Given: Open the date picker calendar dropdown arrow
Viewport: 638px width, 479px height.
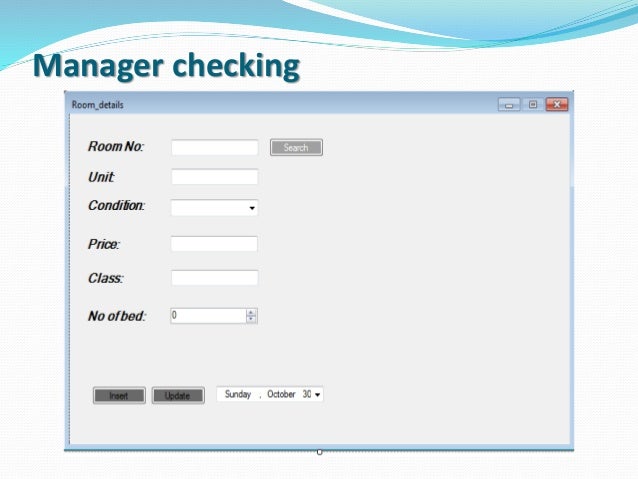Looking at the screenshot, I should [317, 394].
